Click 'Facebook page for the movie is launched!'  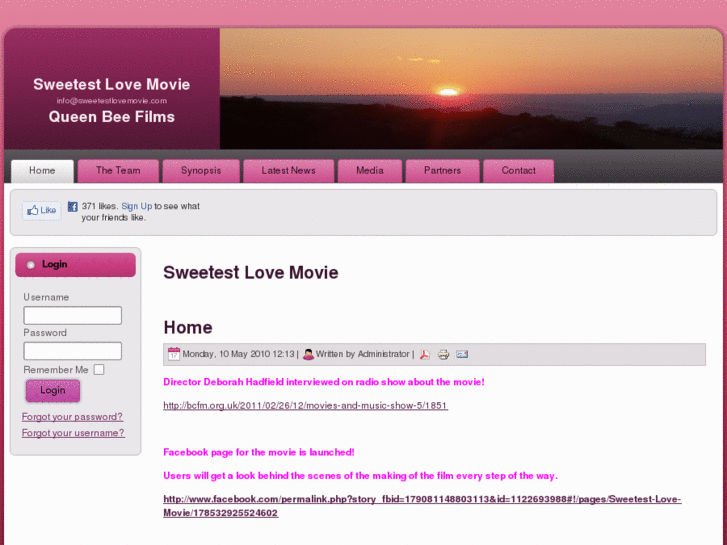(259, 452)
